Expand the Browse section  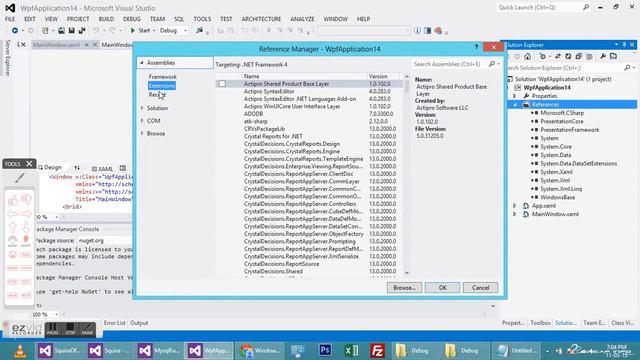(x=142, y=133)
